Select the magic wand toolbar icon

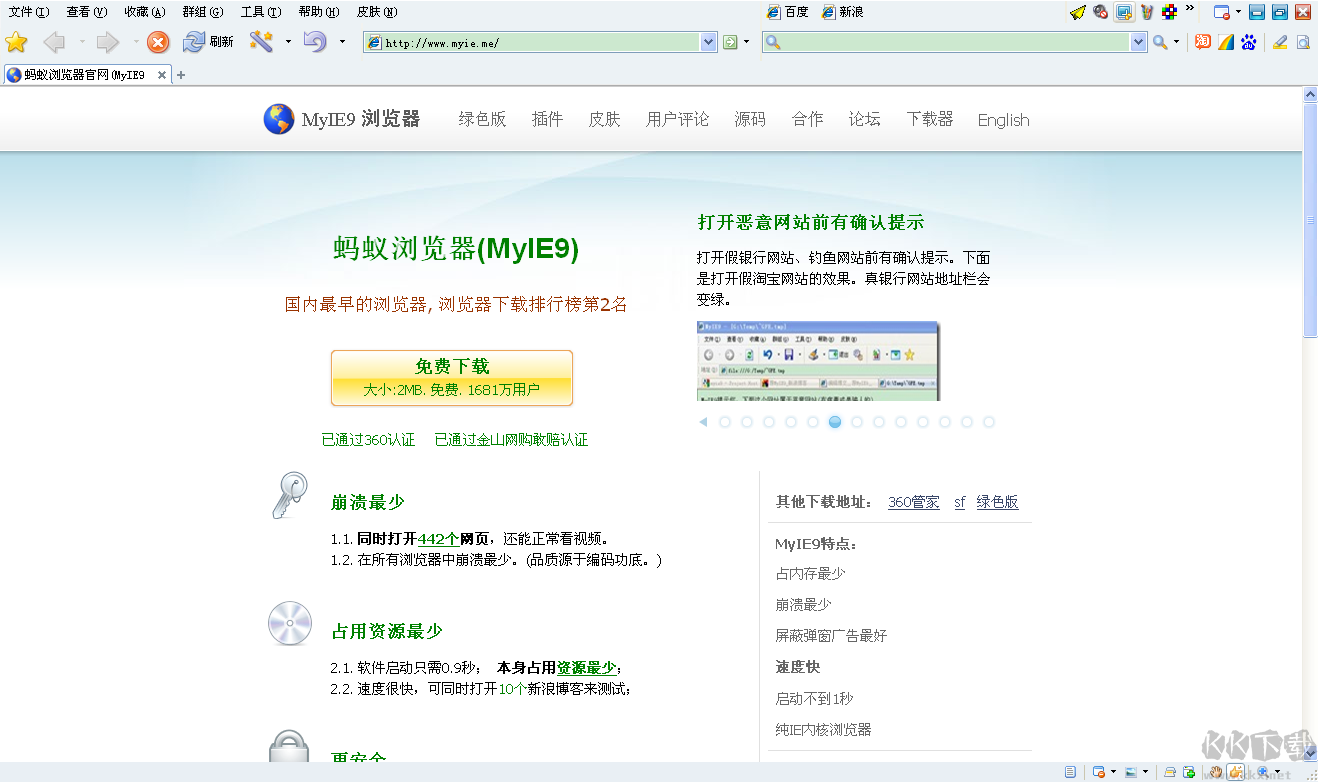click(263, 42)
